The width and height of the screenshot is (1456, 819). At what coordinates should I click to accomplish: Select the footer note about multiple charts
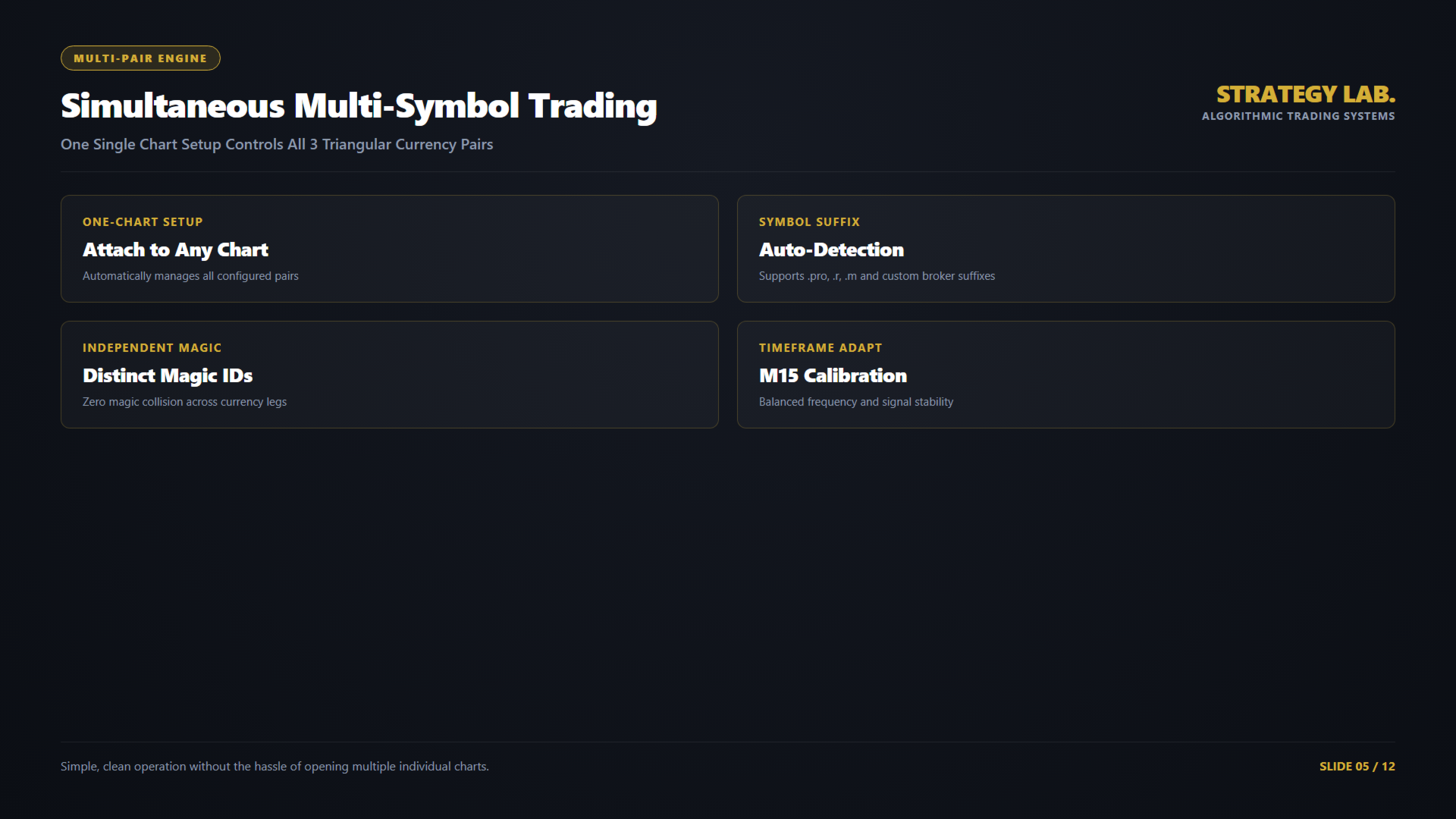275,767
